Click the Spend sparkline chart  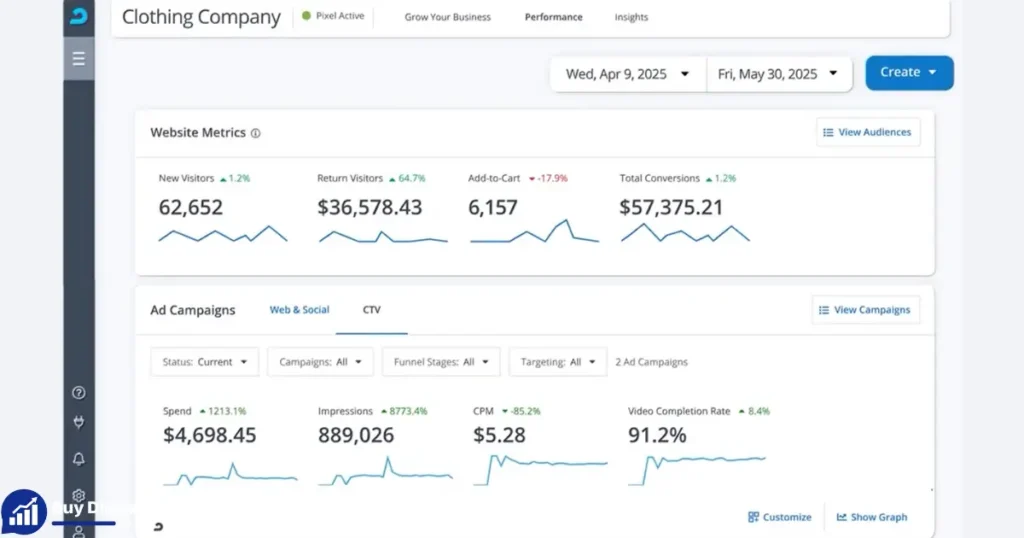pyautogui.click(x=230, y=475)
